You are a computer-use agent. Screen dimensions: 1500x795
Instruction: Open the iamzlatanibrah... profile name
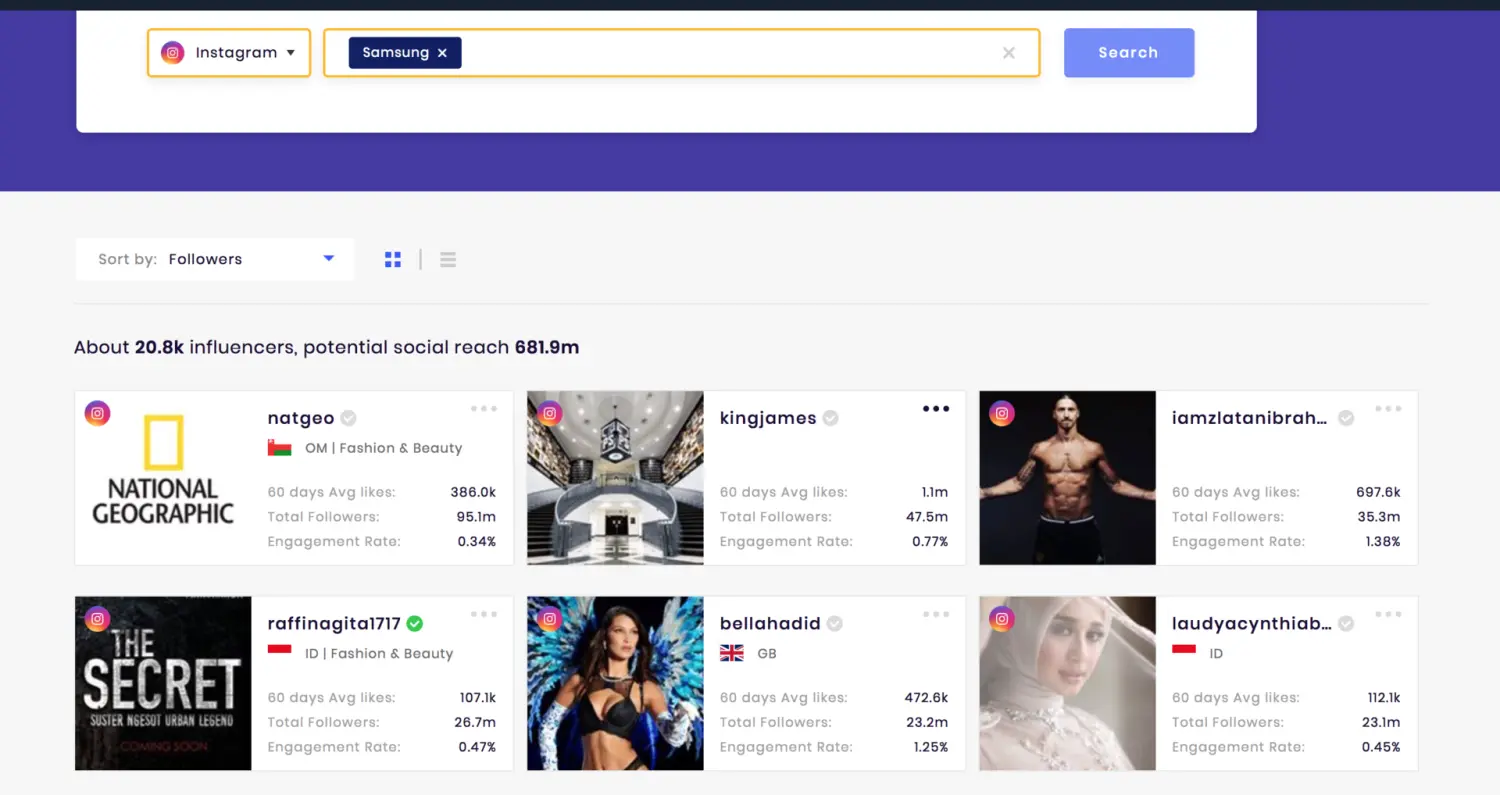point(1250,418)
